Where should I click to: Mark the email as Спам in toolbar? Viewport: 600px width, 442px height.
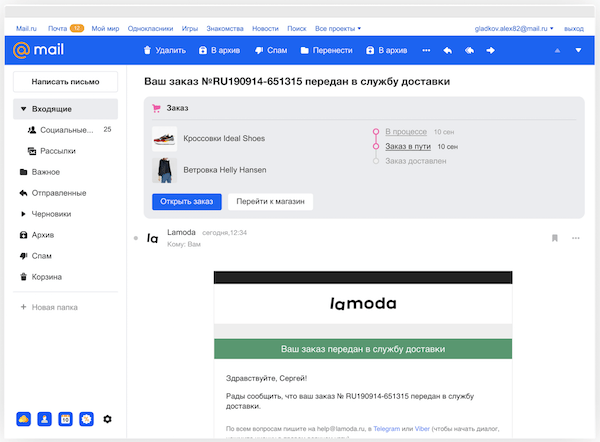(x=271, y=51)
